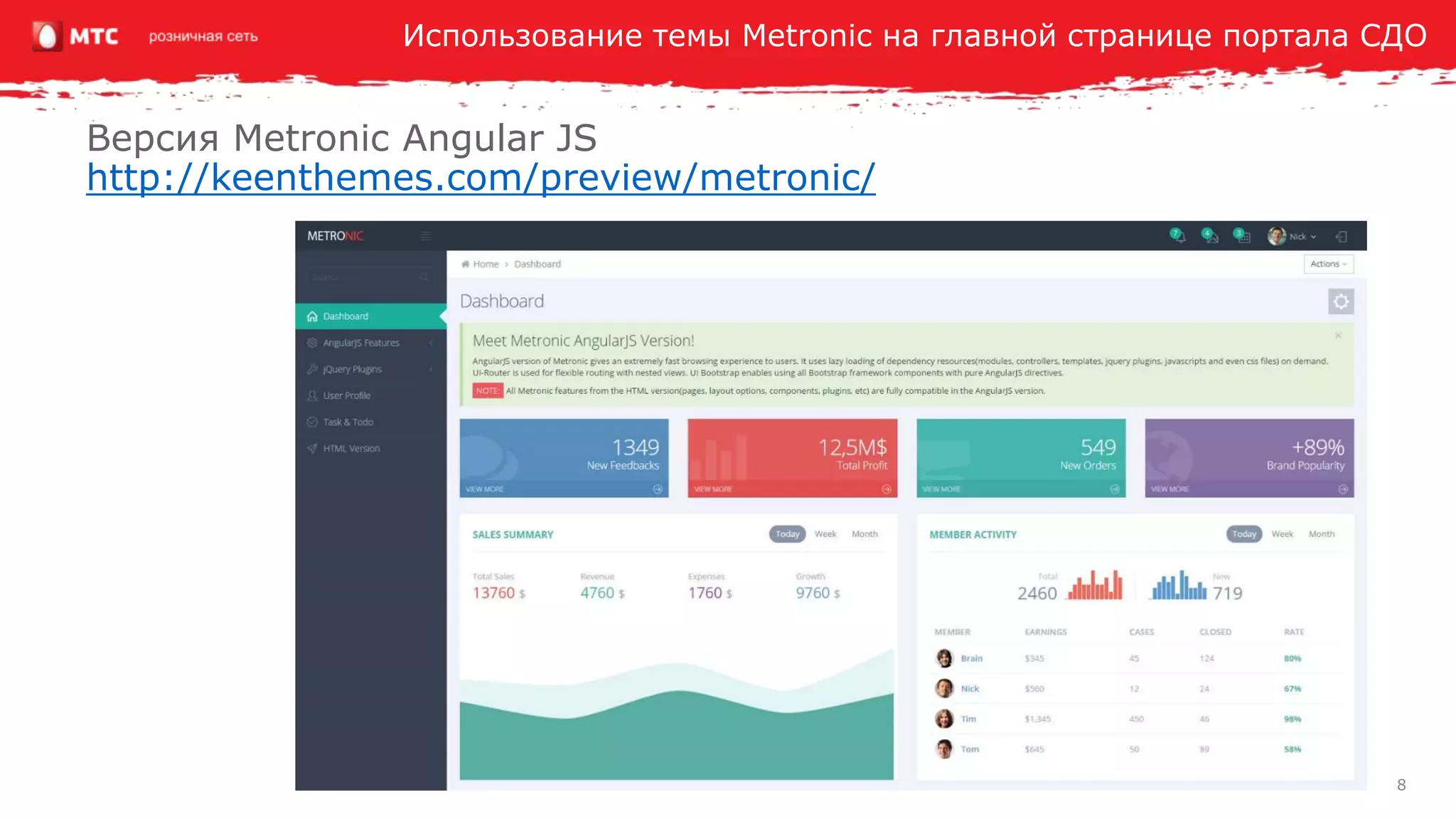Viewport: 1456px width, 819px height.
Task: Click the 12,5M$ Total Profit value
Action: [852, 447]
